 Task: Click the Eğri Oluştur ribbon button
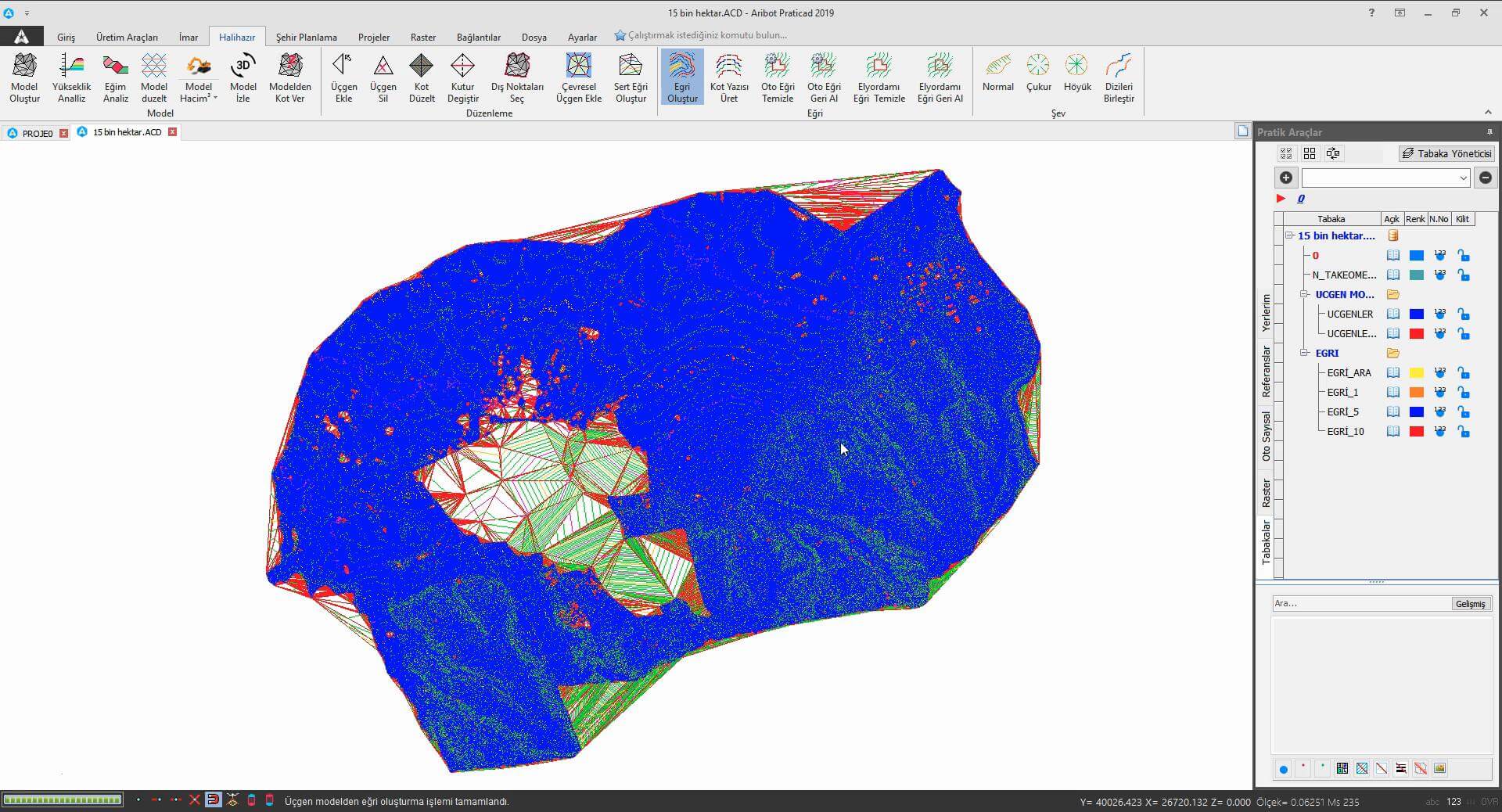[682, 77]
